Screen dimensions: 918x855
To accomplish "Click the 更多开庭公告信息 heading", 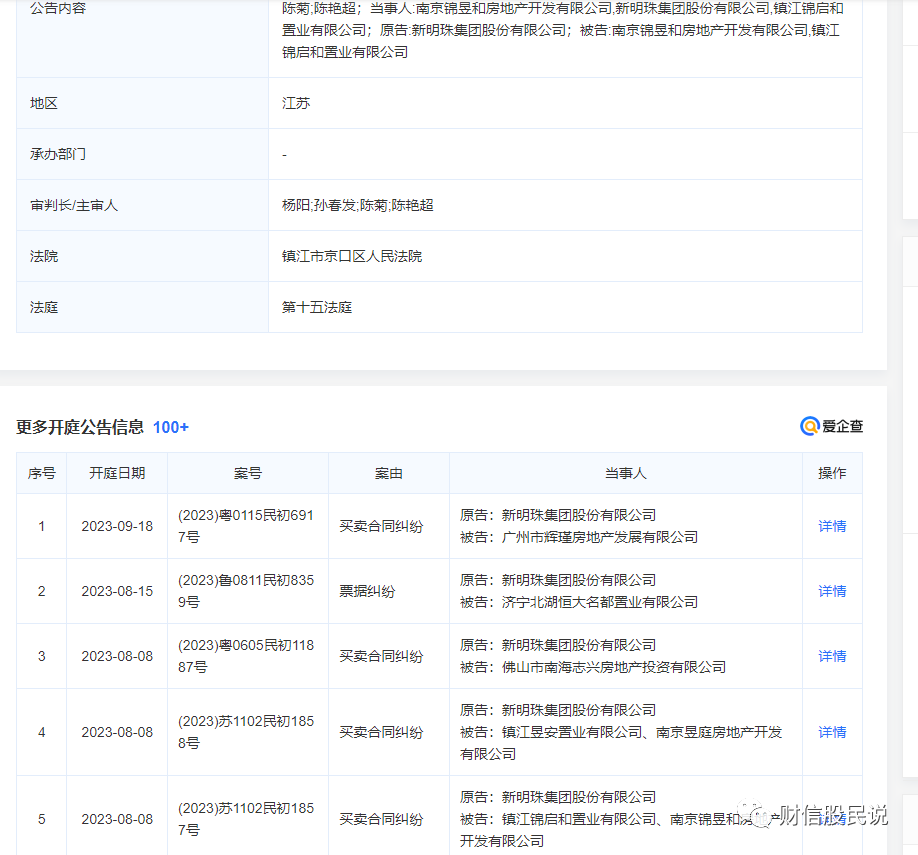I will coord(80,427).
